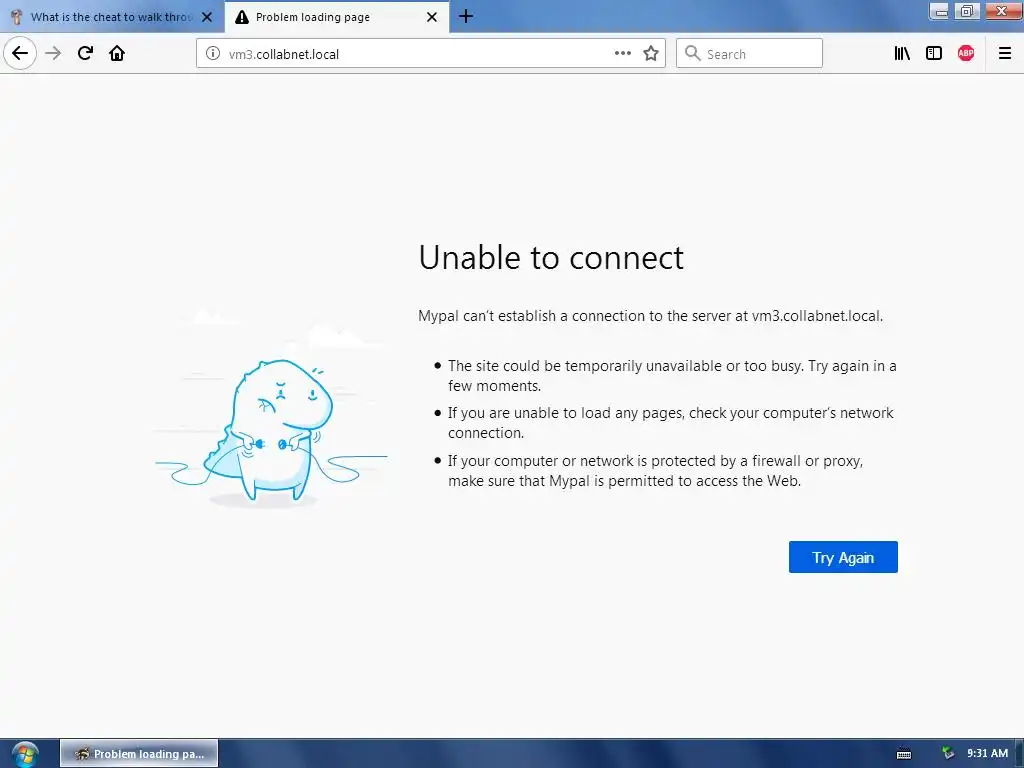Select the browser taskbar button 'Problem loading pa...'
The height and width of the screenshot is (768, 1024).
click(139, 754)
